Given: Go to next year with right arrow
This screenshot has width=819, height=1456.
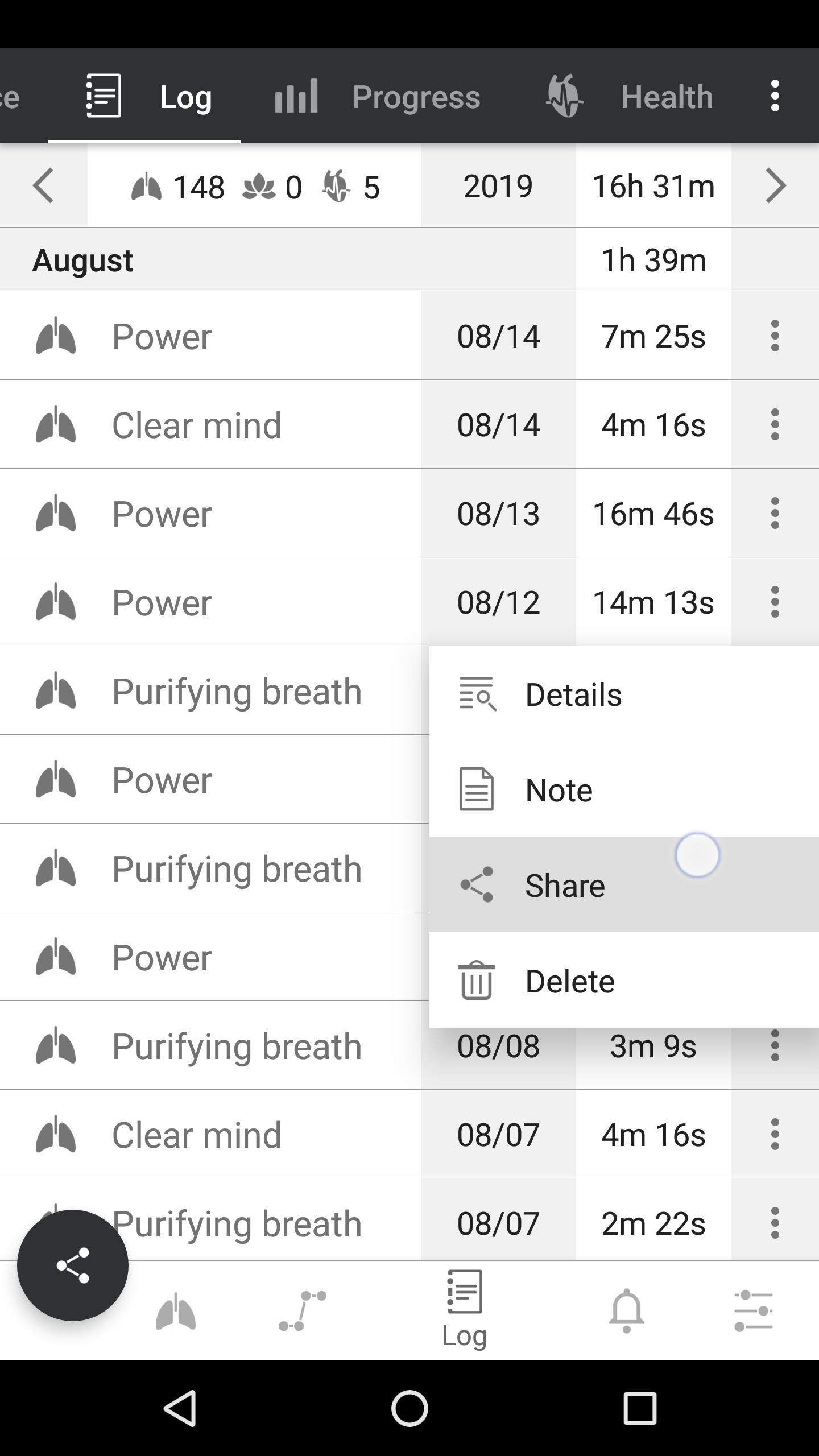Looking at the screenshot, I should pyautogui.click(x=775, y=185).
